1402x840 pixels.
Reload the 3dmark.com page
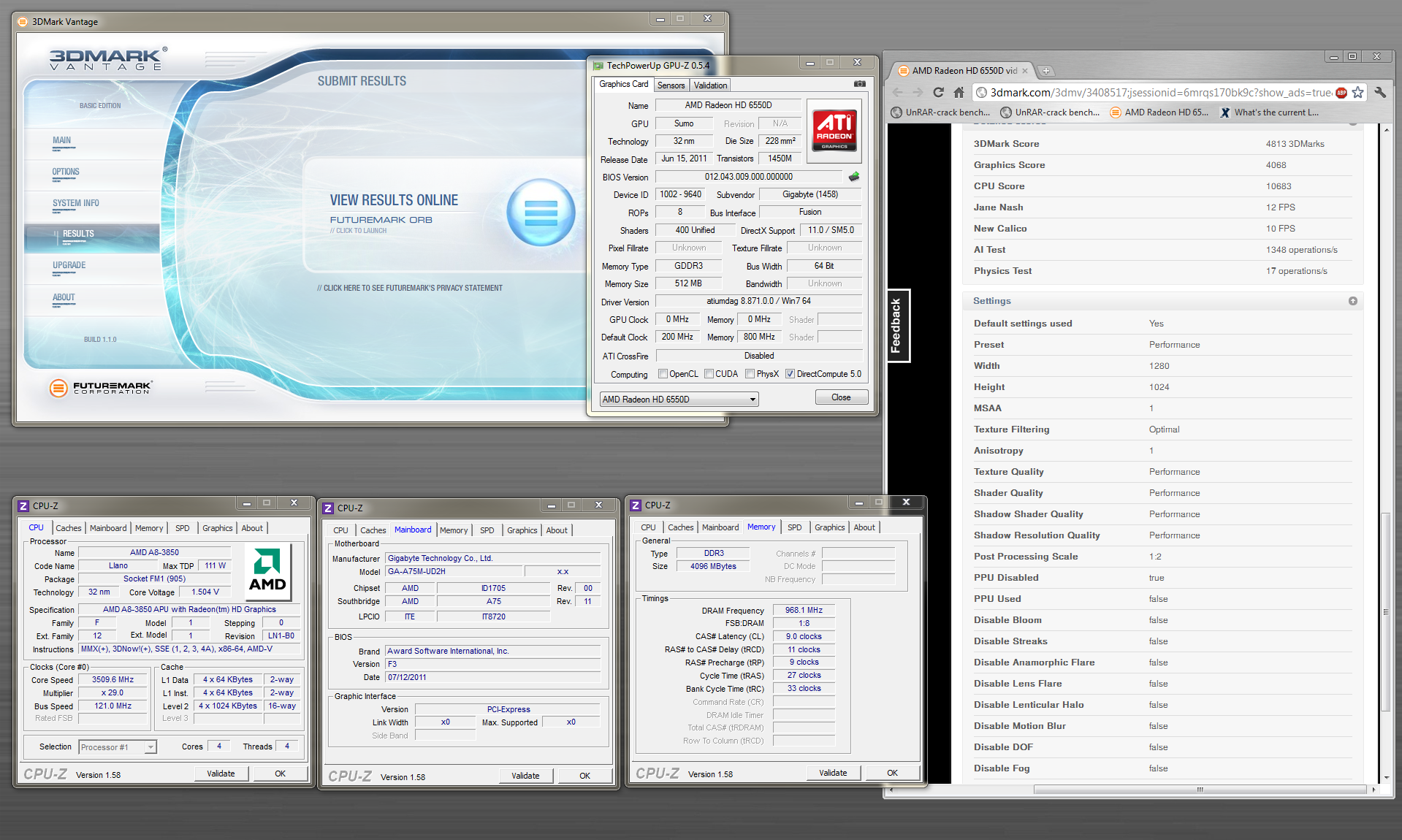pos(939,92)
